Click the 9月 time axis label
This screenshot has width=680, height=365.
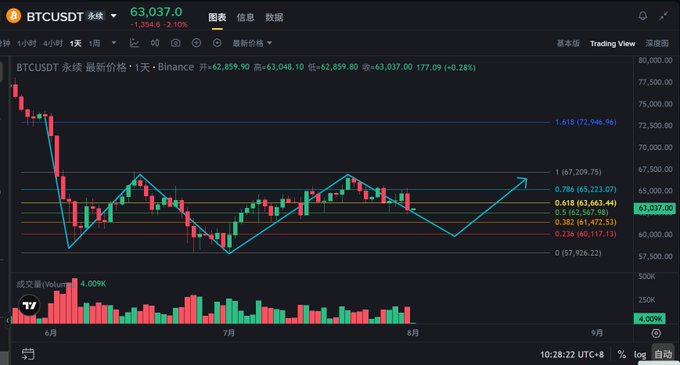[597, 333]
